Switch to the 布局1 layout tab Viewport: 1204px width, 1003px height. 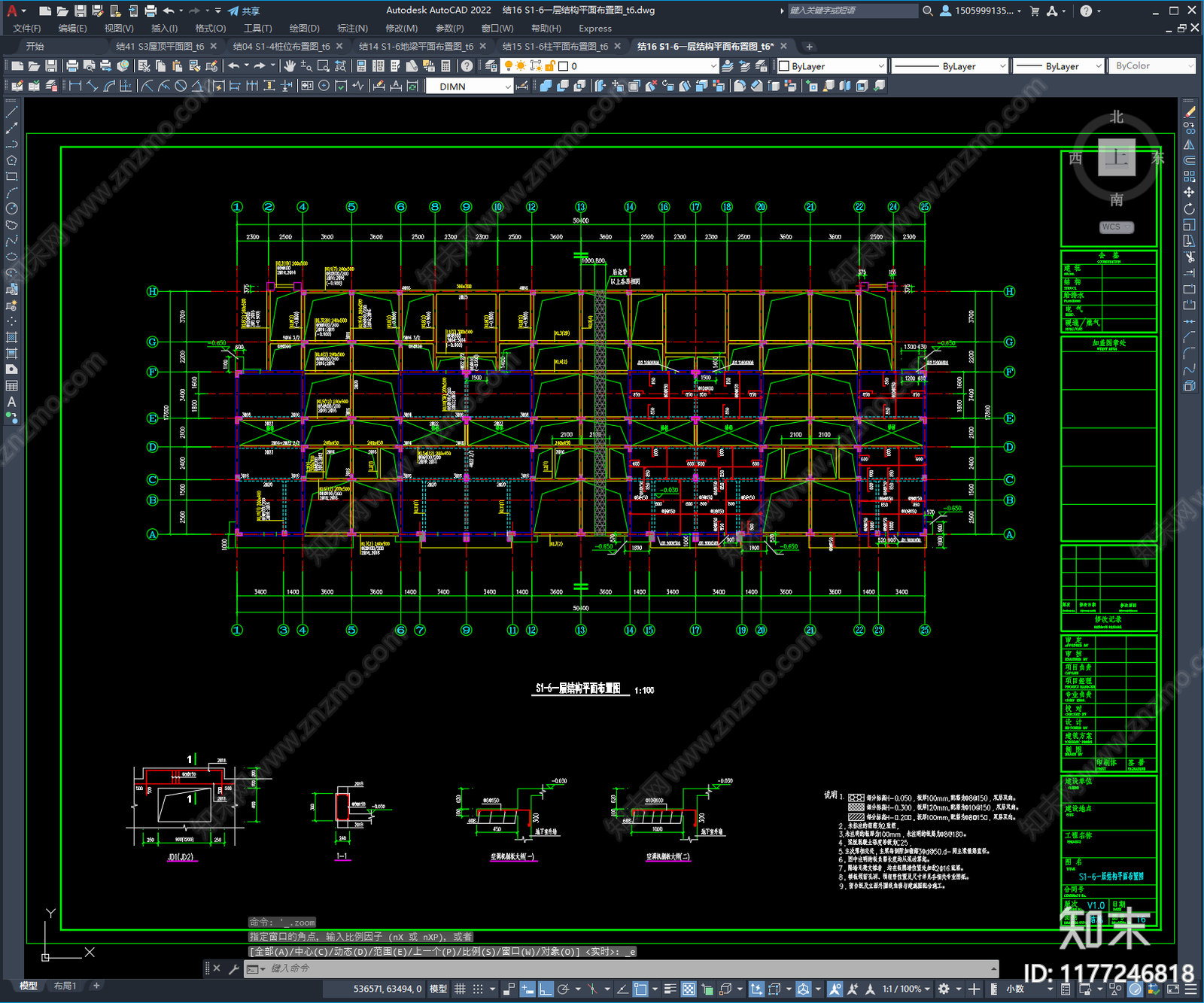click(65, 986)
